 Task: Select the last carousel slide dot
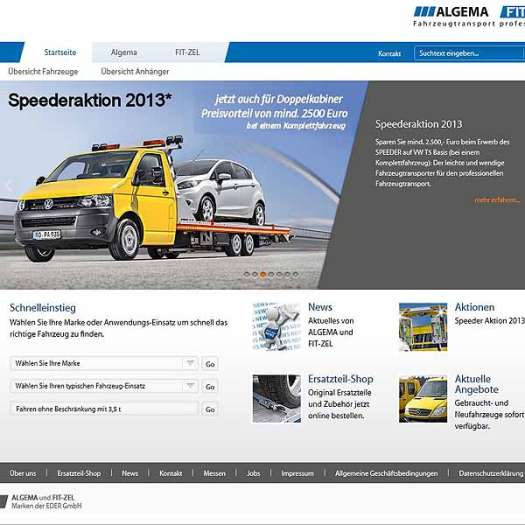coord(296,274)
